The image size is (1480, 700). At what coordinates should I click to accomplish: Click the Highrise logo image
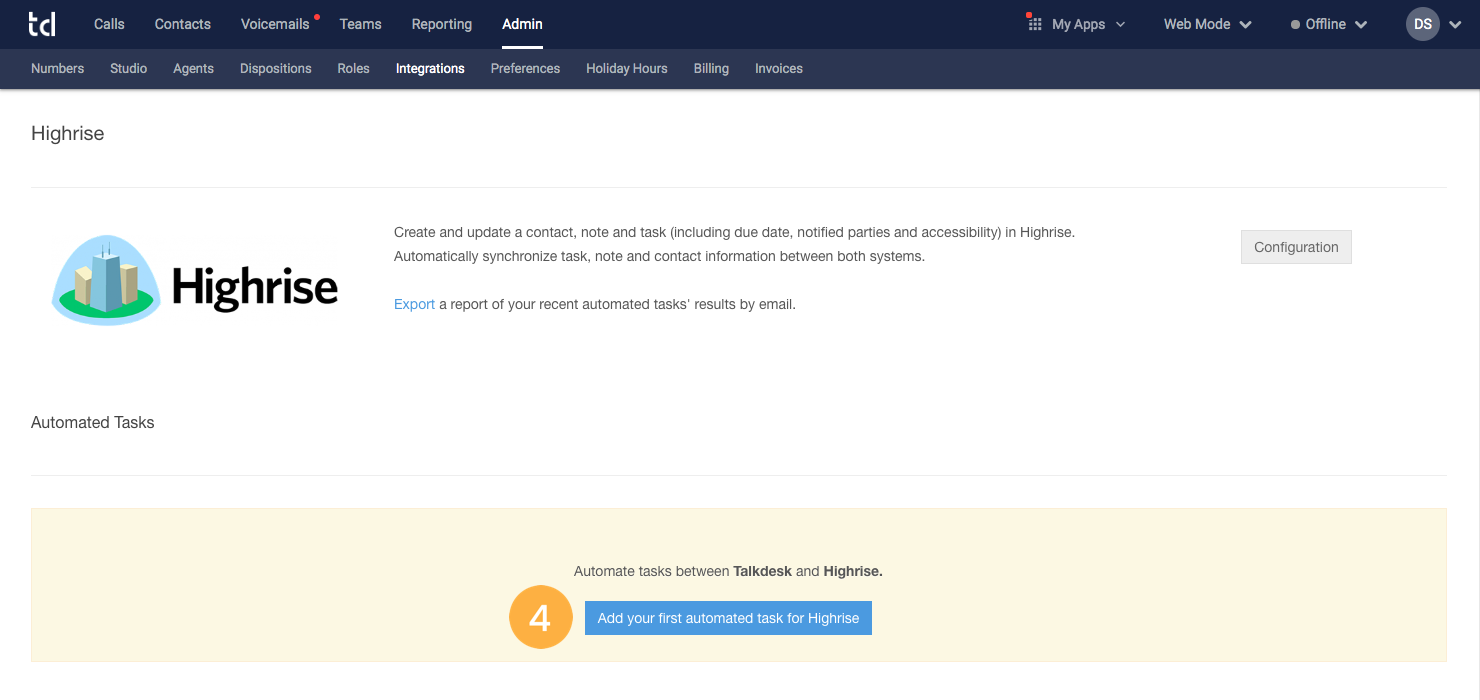195,280
